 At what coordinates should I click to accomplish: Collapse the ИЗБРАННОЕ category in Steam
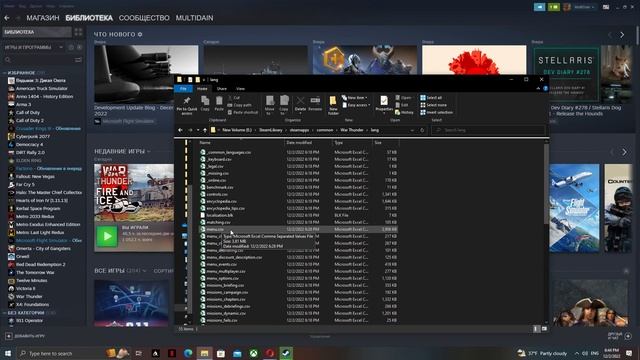coord(4,73)
